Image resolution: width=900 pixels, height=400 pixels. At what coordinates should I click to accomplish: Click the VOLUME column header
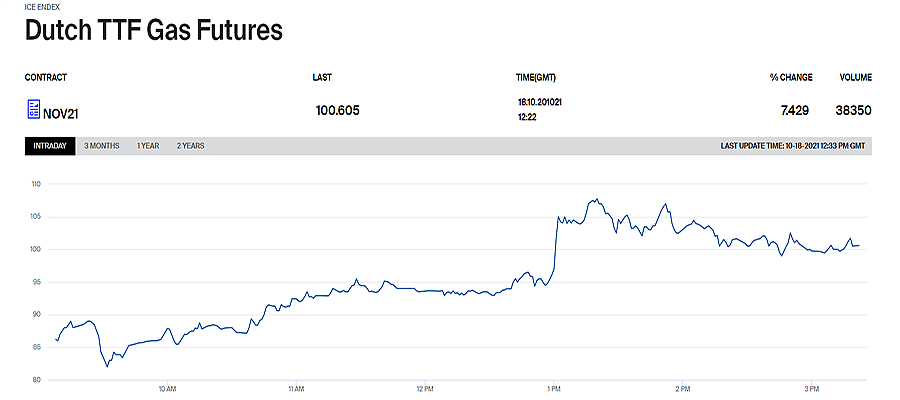coord(855,77)
